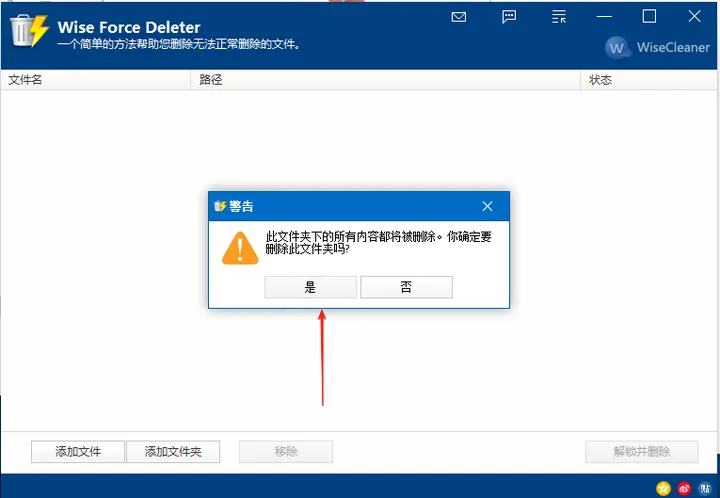Open the feedback chat bubble icon
The height and width of the screenshot is (498, 720).
point(509,17)
